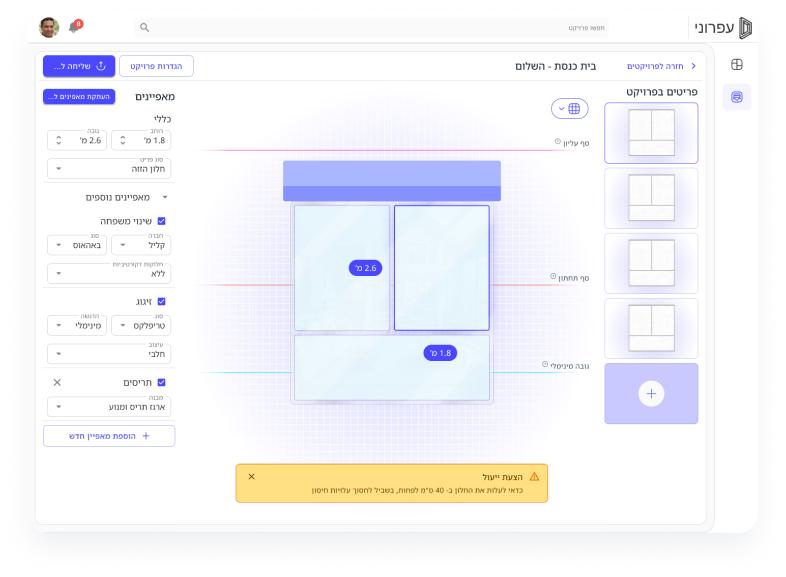This screenshot has width=786, height=577.
Task: Click the הגדרות פרויקט button
Action: tap(157, 66)
